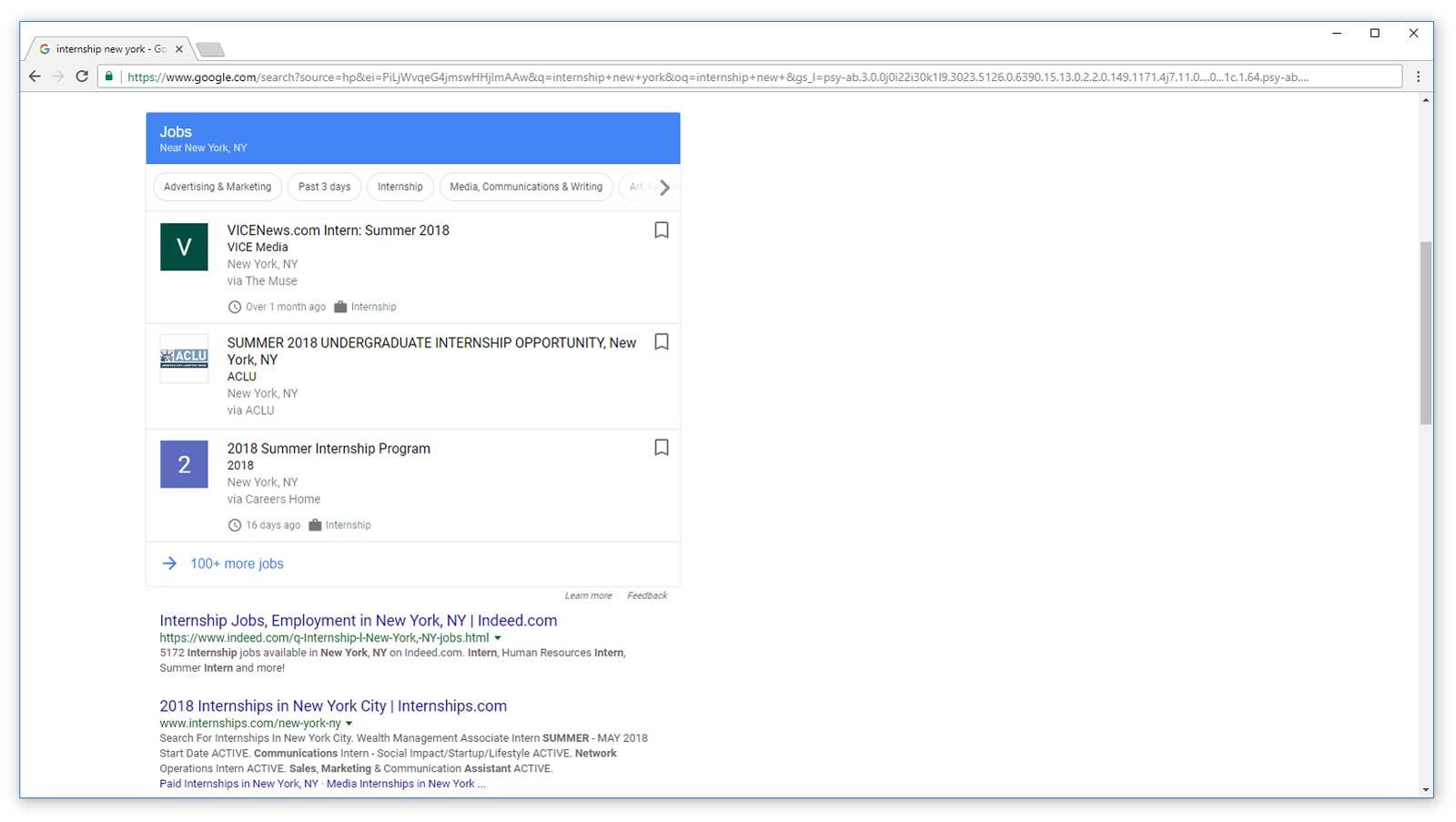Image resolution: width=1456 pixels, height=822 pixels.
Task: Click the green Indeed URL text
Action: pyautogui.click(x=324, y=638)
